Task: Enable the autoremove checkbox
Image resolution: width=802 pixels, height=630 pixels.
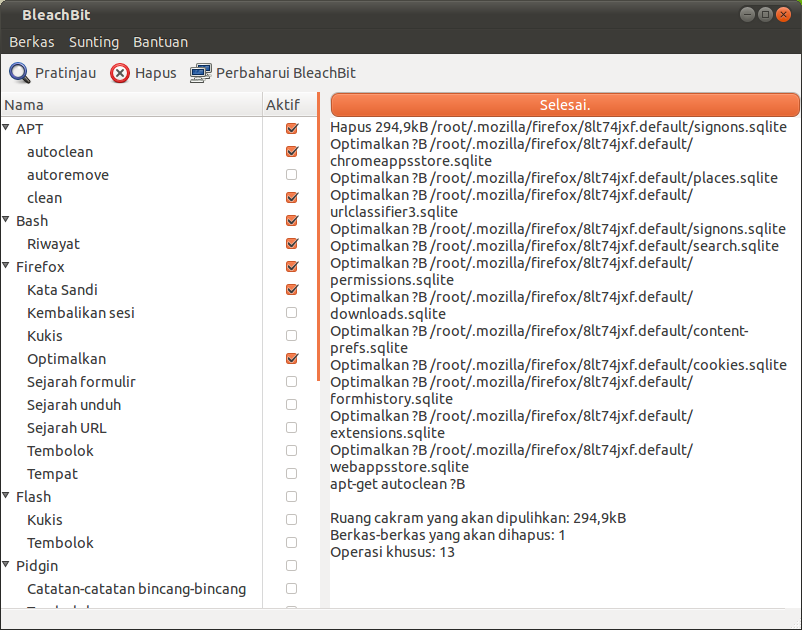Action: [292, 174]
